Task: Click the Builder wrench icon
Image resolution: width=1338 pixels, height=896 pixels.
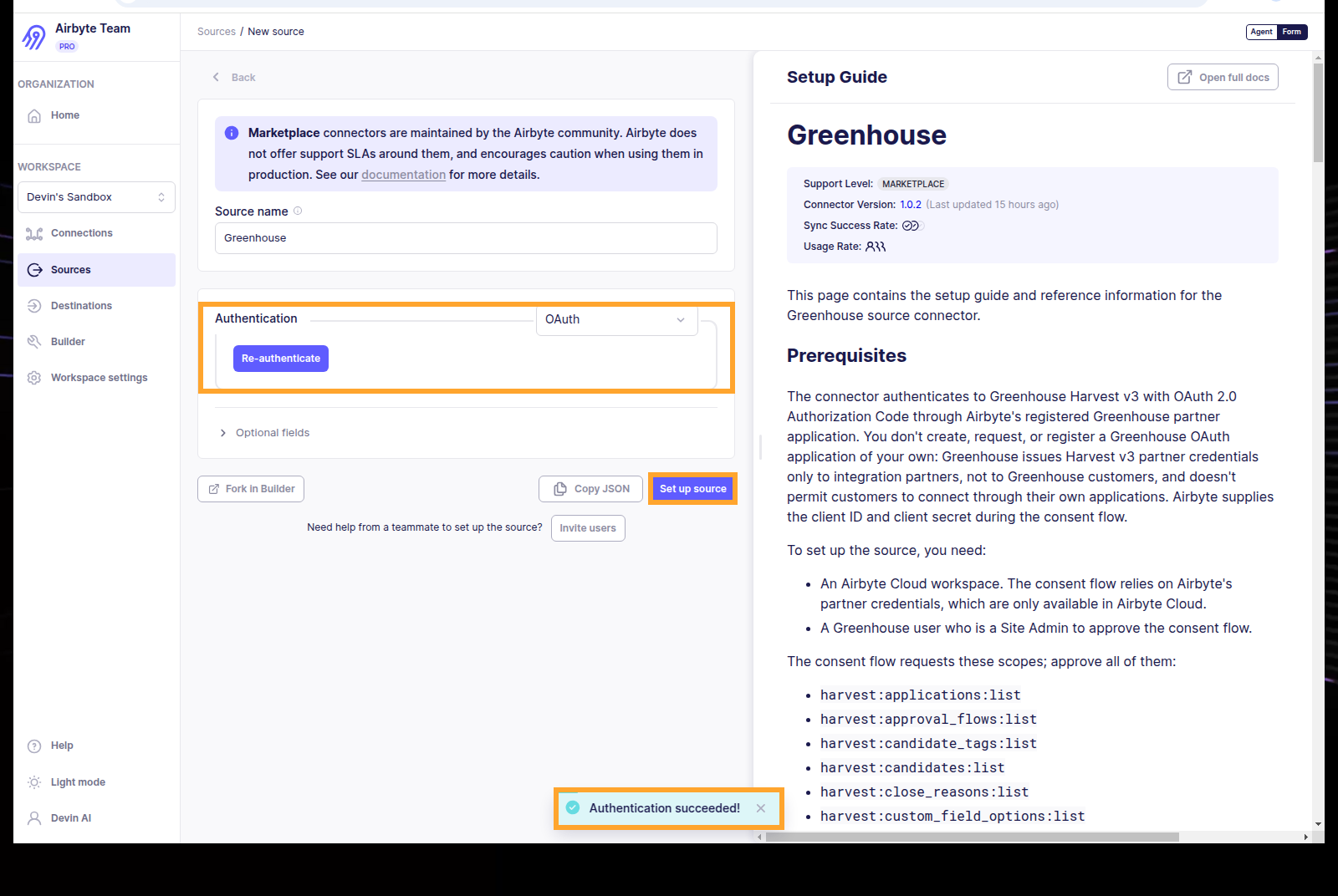Action: tap(34, 342)
